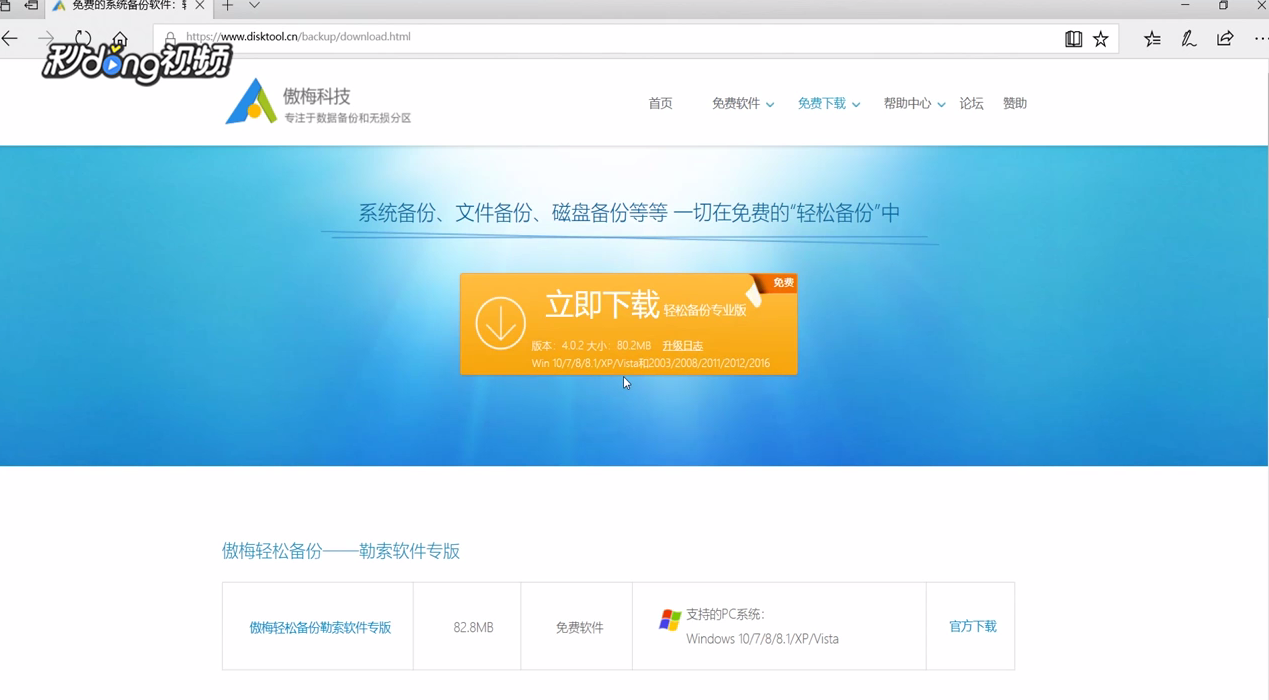Viewport: 1269px width, 700px height.
Task: Open a new tab with plus icon
Action: coord(227,6)
